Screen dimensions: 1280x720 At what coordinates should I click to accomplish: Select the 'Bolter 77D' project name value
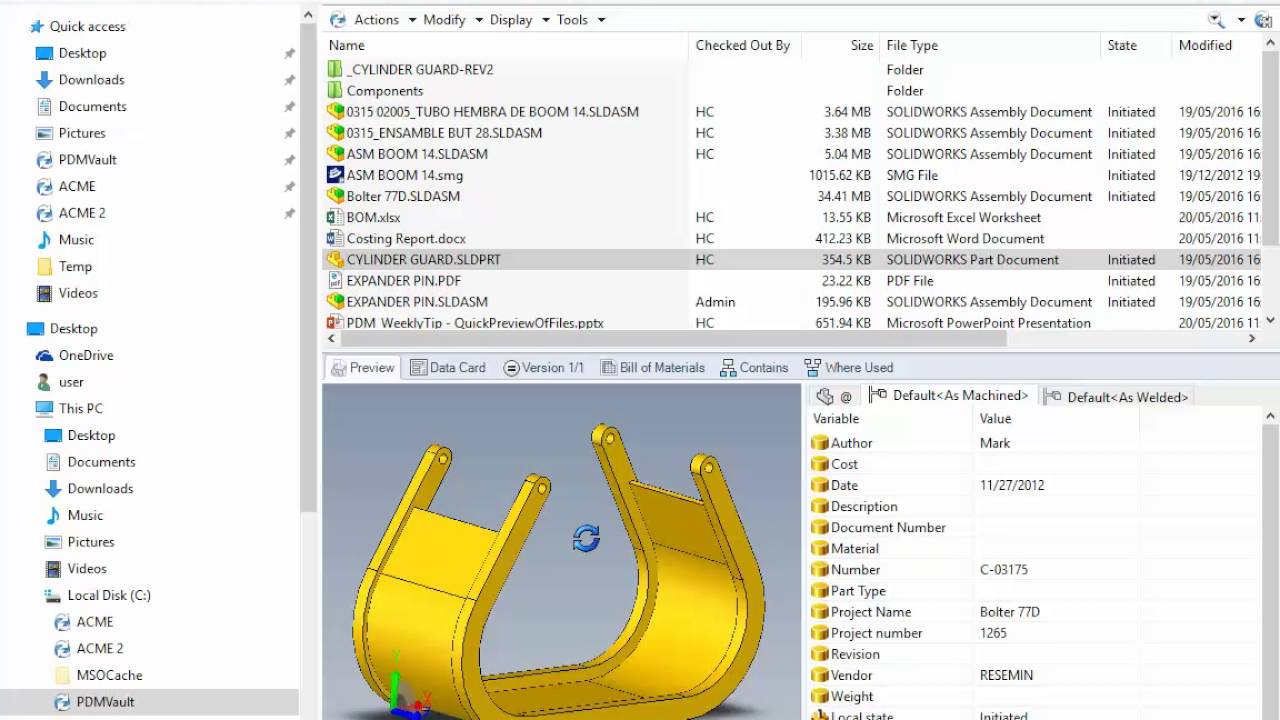[x=1010, y=612]
